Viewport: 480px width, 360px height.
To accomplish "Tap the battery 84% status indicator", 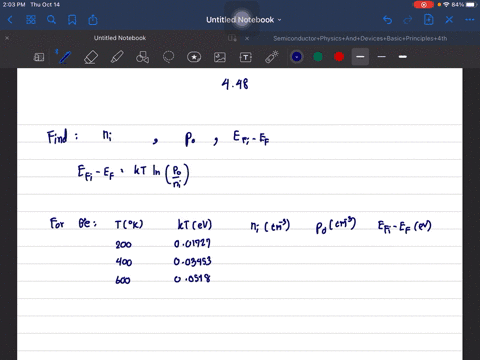I will pos(464,5).
